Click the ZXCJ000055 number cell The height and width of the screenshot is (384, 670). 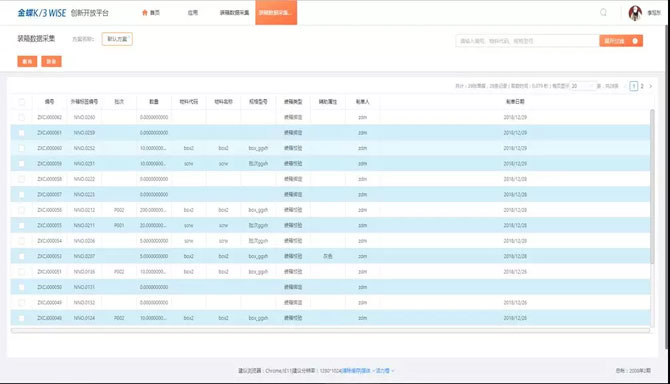[50, 226]
